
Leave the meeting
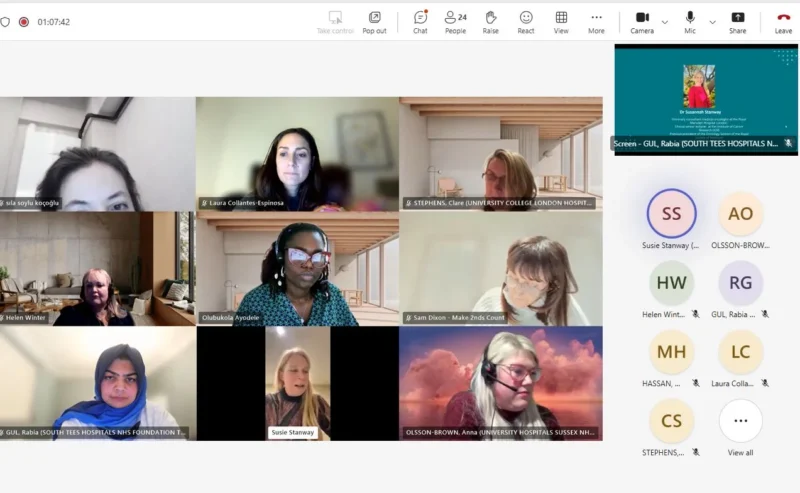(783, 21)
